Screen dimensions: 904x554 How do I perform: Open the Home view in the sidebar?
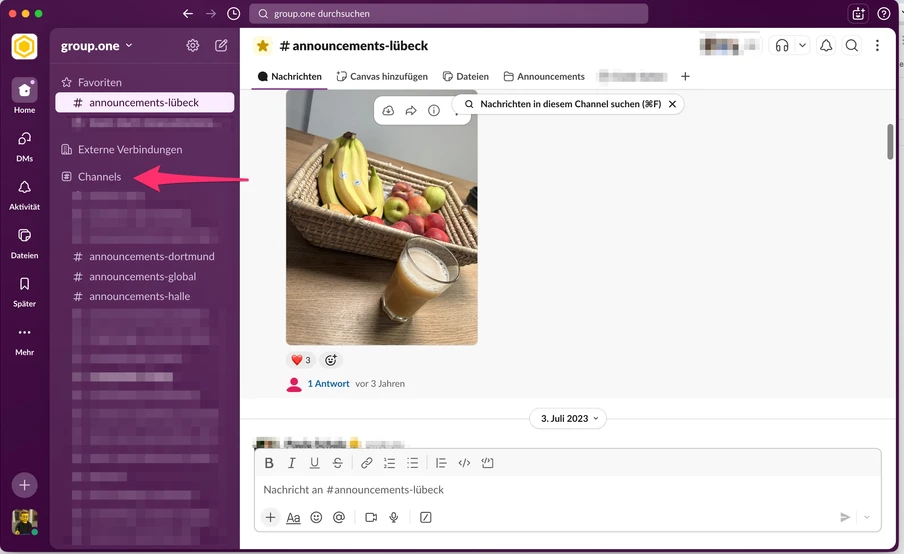(24, 96)
